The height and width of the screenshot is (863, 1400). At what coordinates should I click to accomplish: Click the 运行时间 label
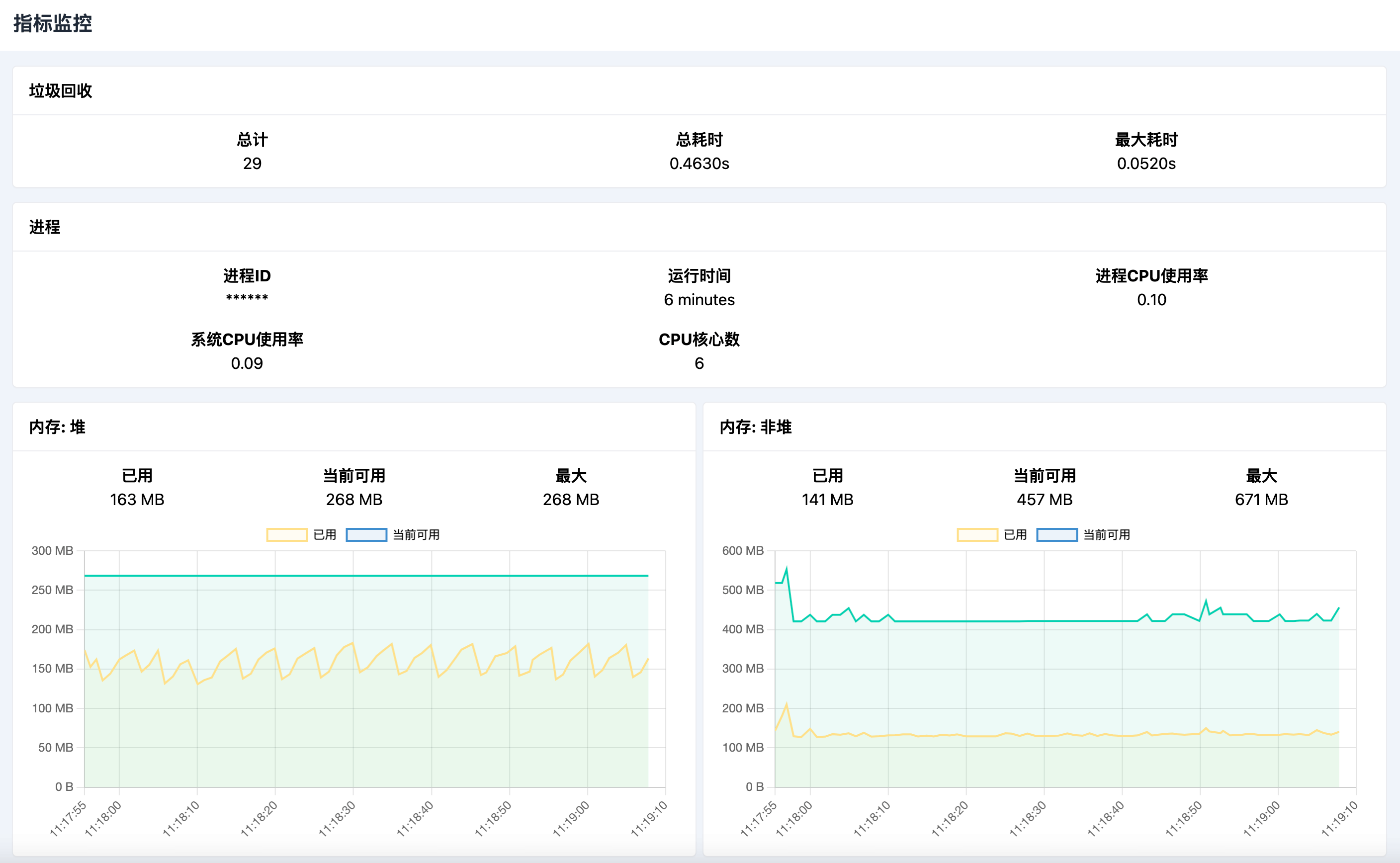(699, 276)
